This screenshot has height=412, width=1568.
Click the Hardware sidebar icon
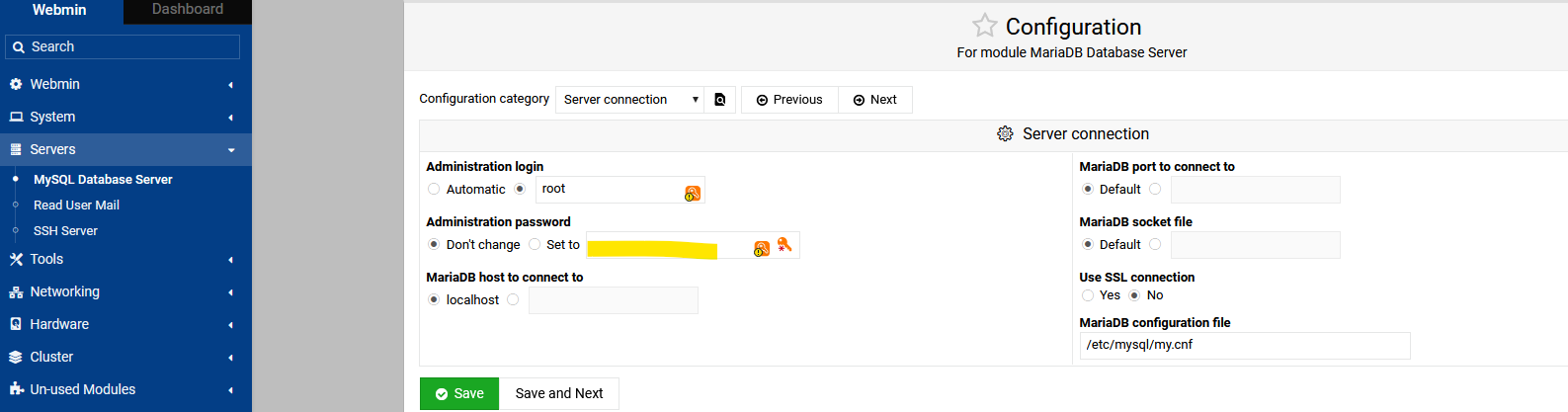tap(16, 324)
